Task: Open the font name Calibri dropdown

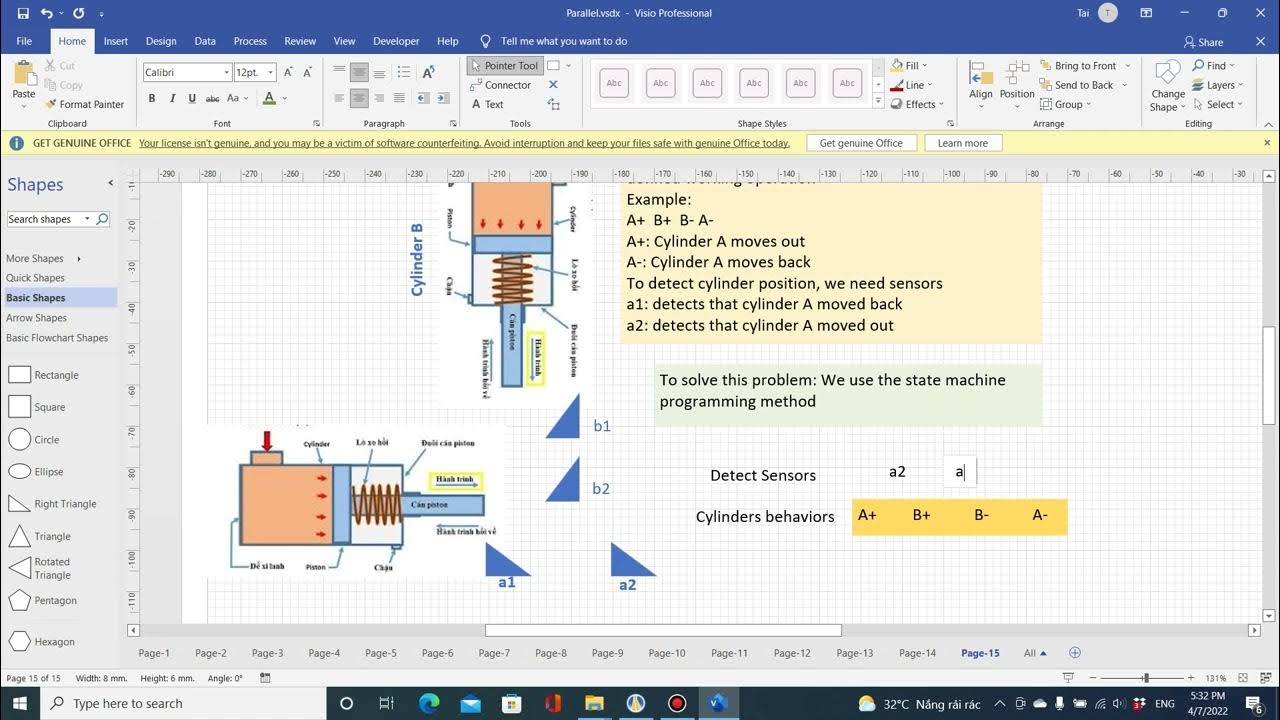Action: coord(226,73)
